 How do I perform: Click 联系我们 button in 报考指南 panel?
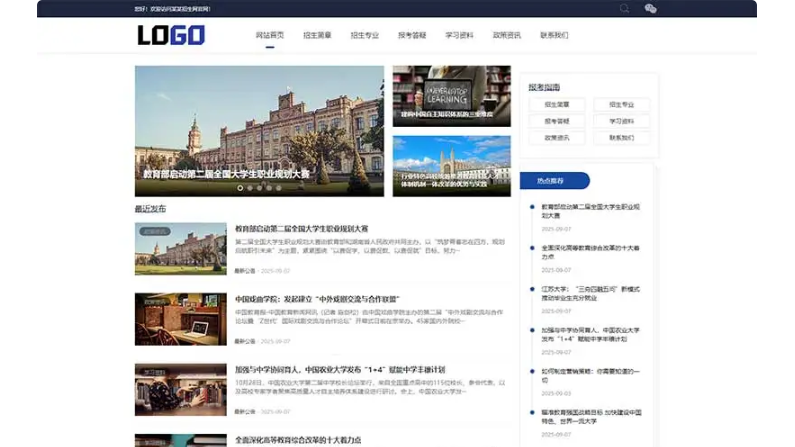pos(622,137)
